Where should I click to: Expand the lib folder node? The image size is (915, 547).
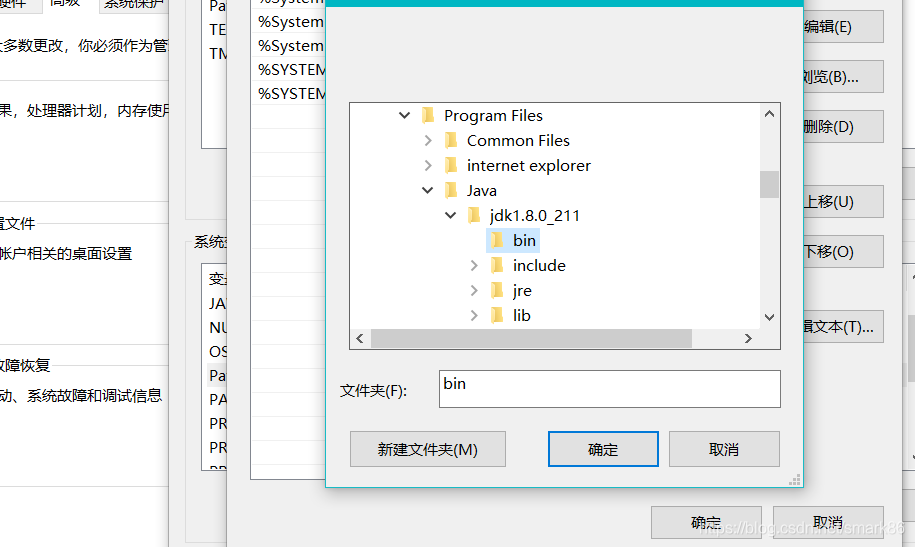click(474, 316)
